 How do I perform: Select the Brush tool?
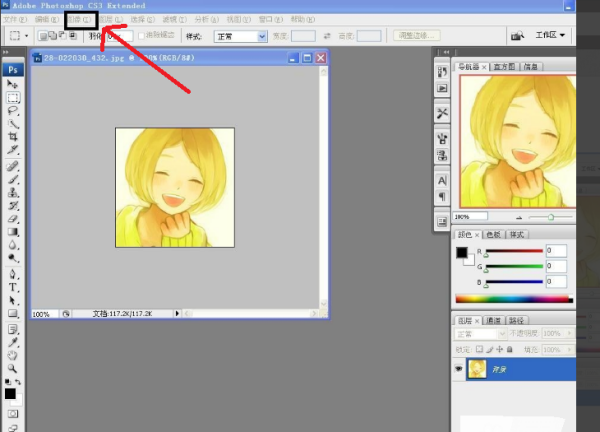[13, 179]
